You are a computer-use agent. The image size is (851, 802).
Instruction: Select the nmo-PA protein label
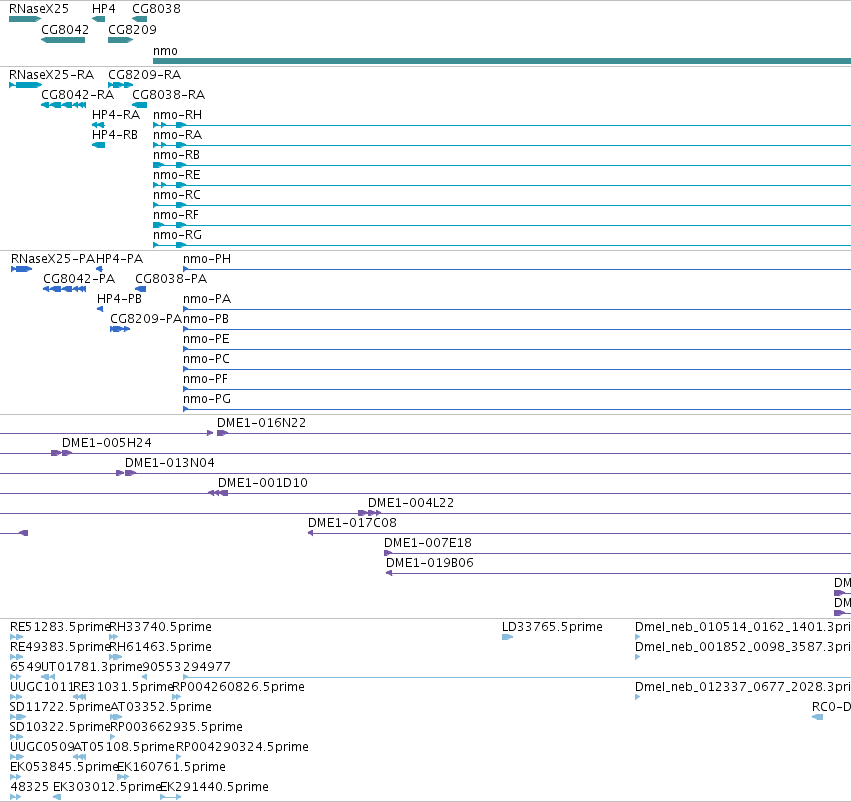coord(207,299)
